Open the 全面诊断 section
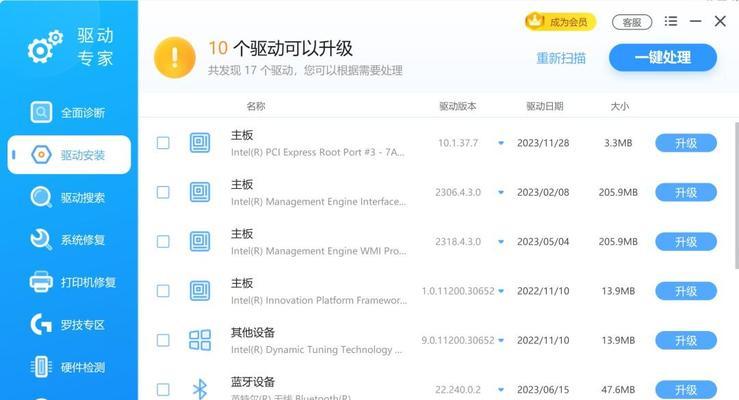 pos(69,112)
